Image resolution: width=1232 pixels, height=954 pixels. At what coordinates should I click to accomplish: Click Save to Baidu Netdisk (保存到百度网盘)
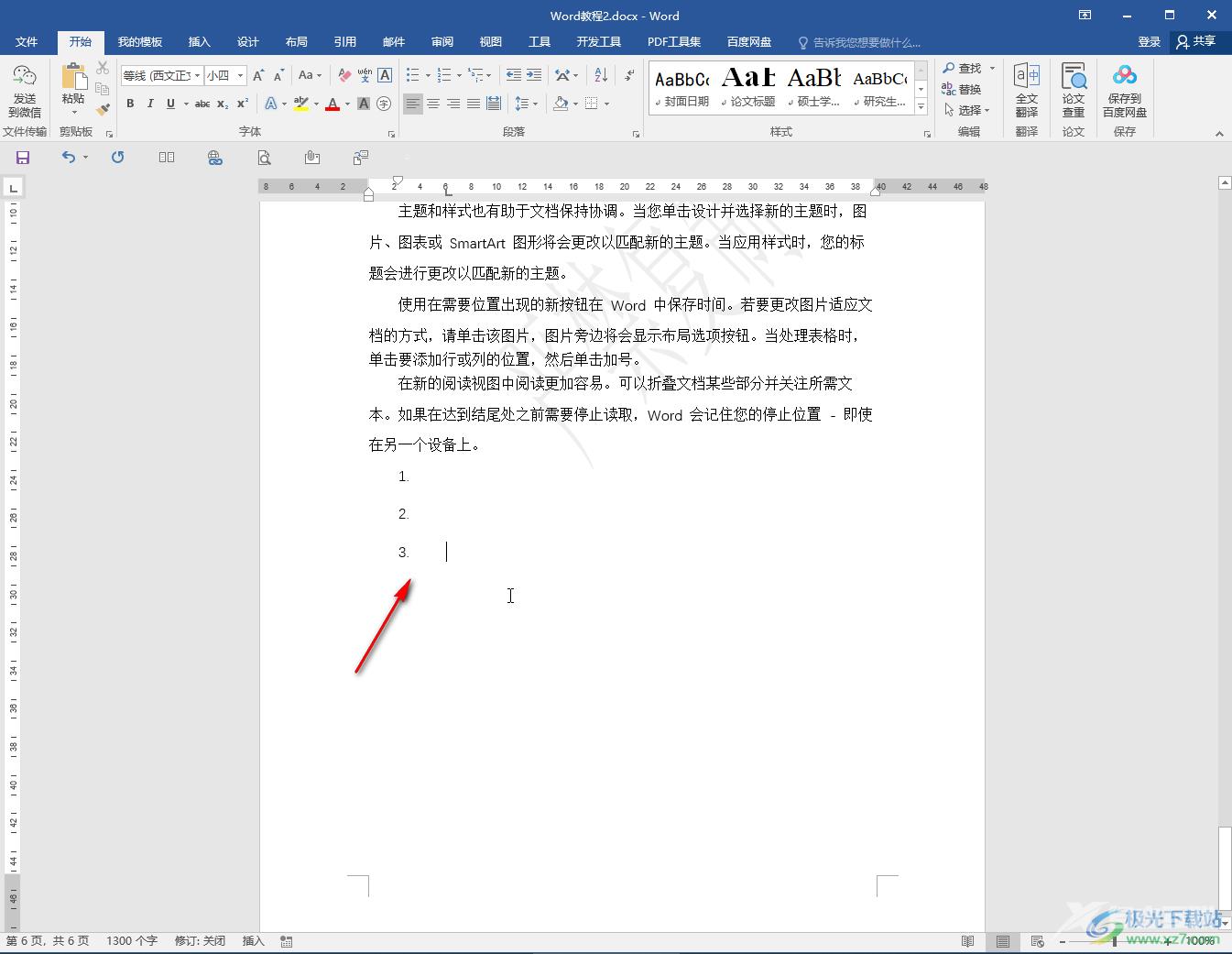pyautogui.click(x=1125, y=91)
